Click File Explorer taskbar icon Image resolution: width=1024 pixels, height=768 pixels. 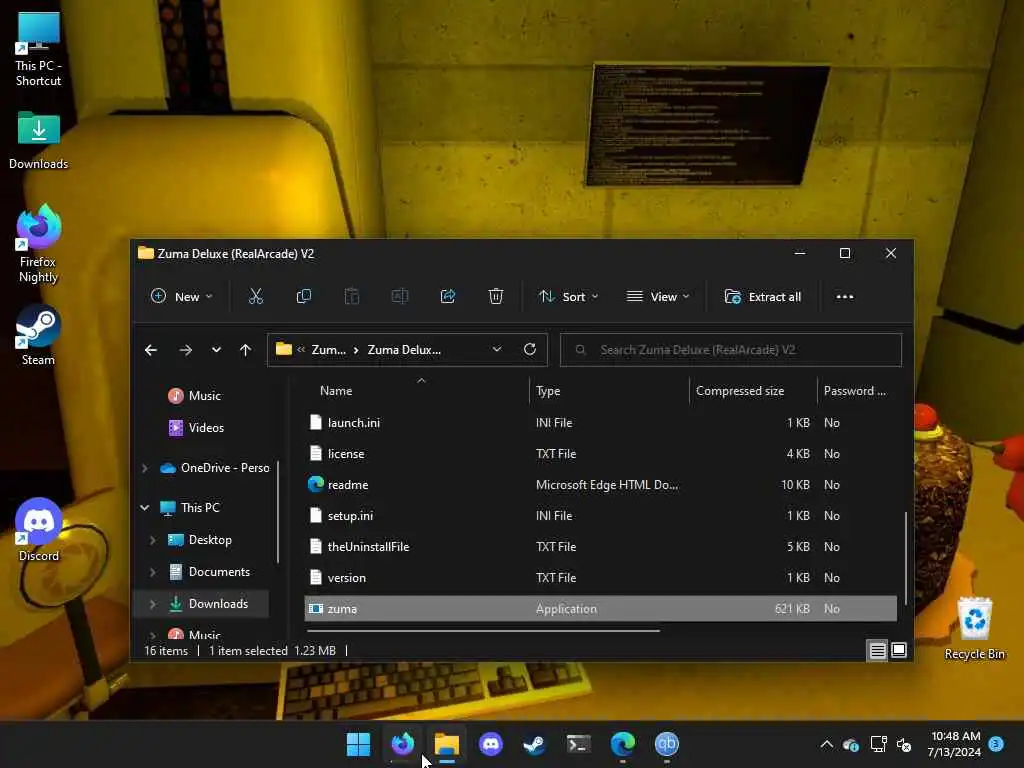click(447, 744)
